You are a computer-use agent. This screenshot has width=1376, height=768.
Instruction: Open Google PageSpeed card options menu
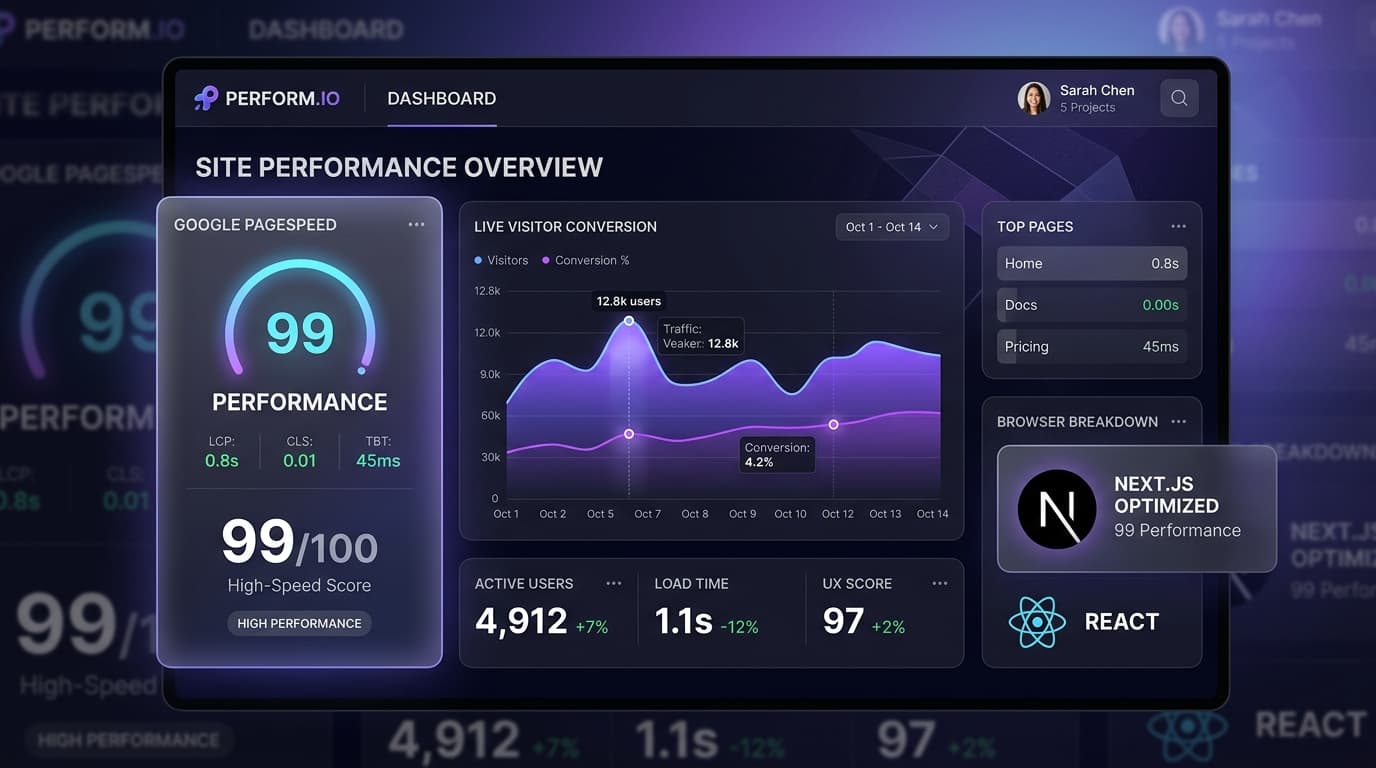(416, 225)
